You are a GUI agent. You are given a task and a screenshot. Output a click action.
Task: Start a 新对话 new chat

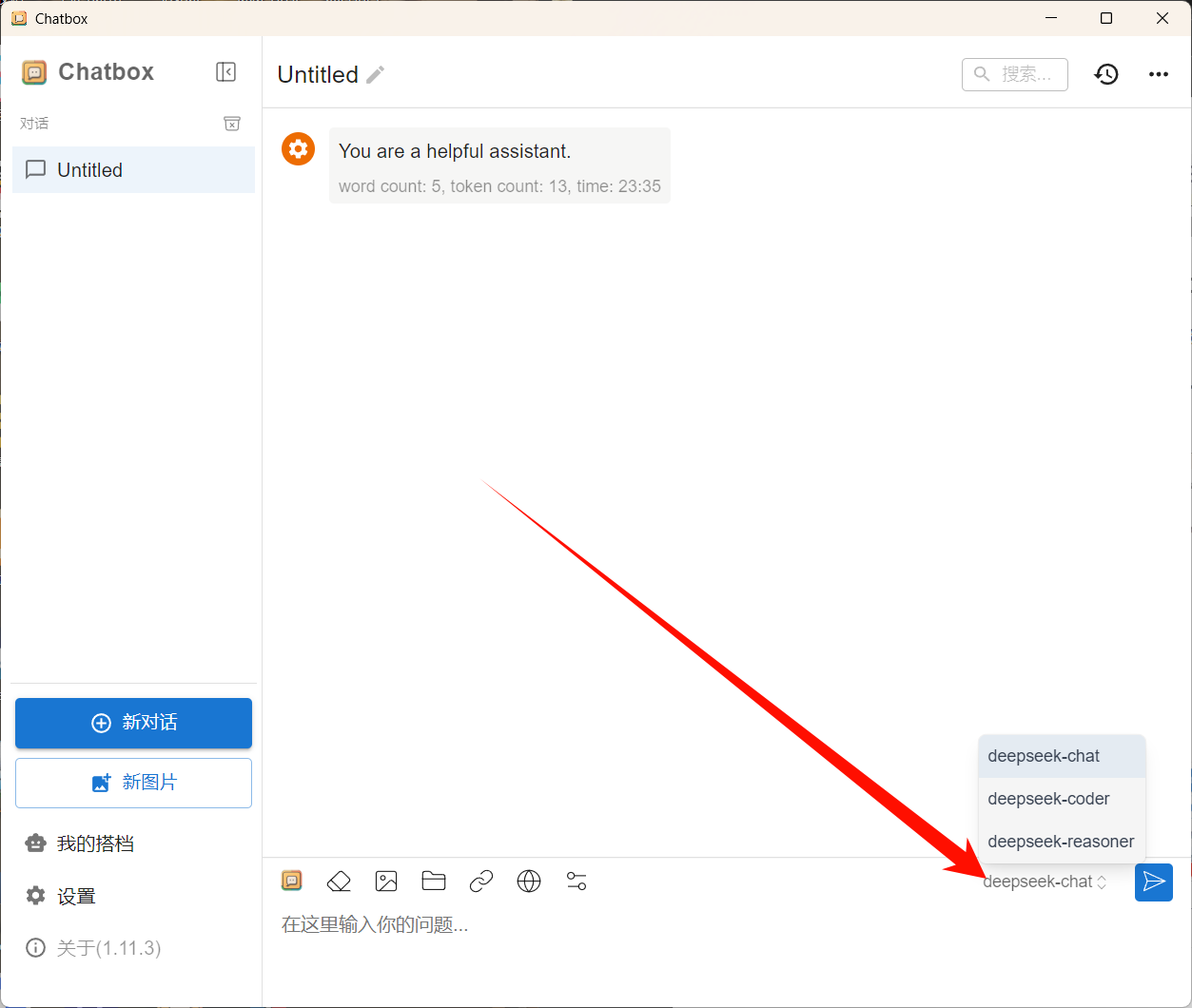133,723
